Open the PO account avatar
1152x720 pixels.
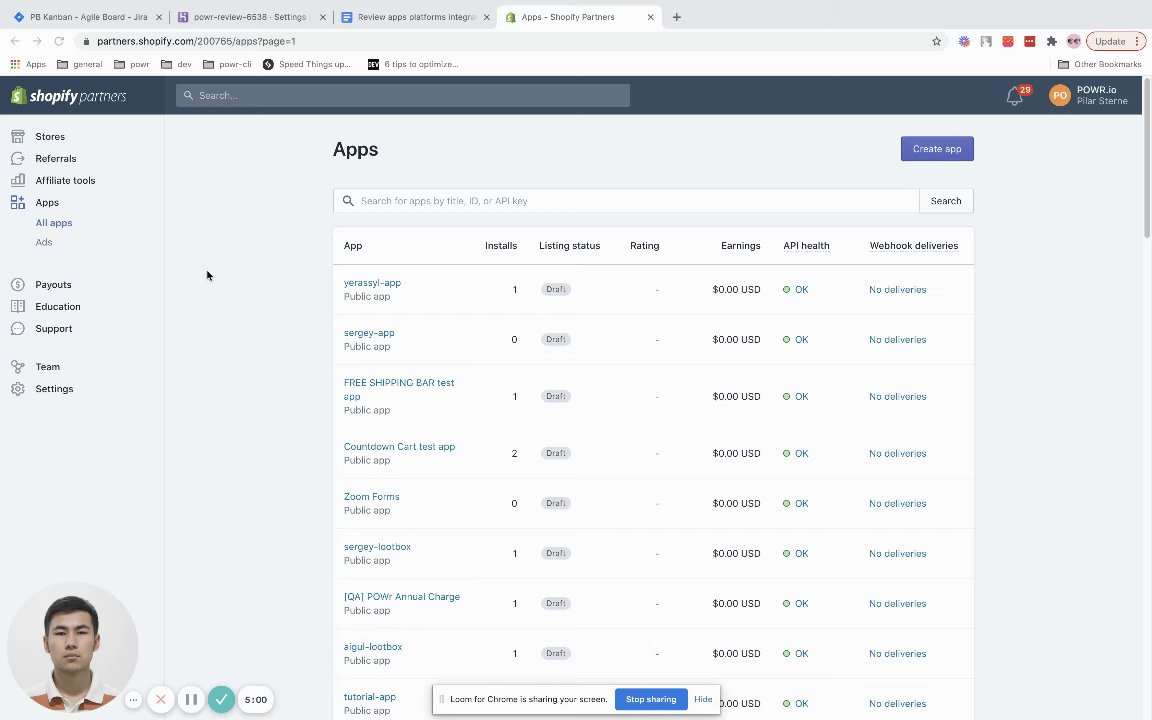coord(1059,96)
